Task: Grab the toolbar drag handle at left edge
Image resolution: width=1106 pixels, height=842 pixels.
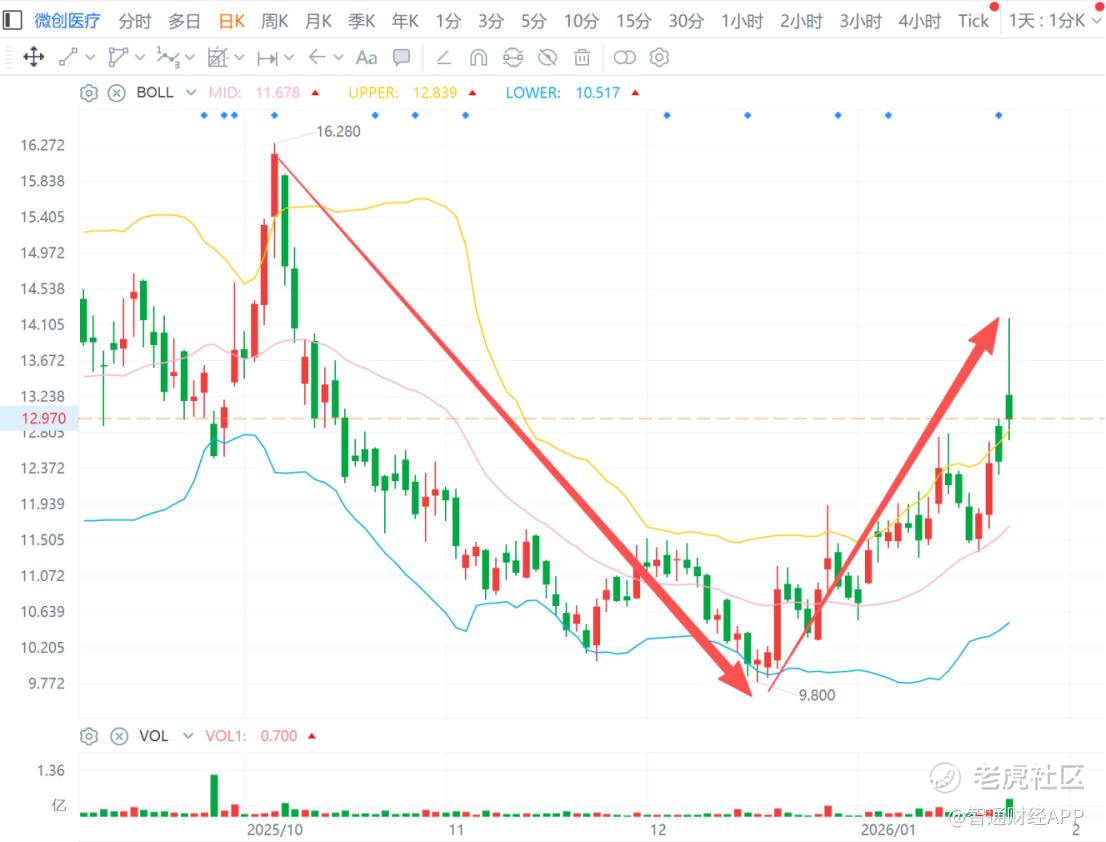Action: pos(8,57)
